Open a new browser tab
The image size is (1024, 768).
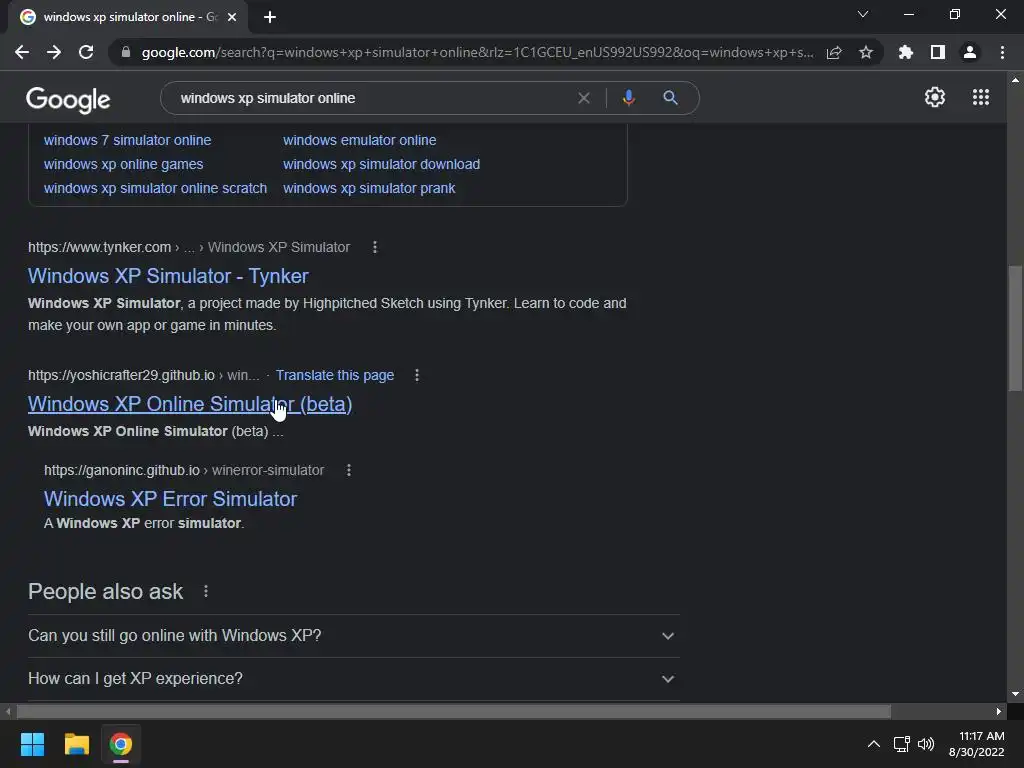point(270,17)
